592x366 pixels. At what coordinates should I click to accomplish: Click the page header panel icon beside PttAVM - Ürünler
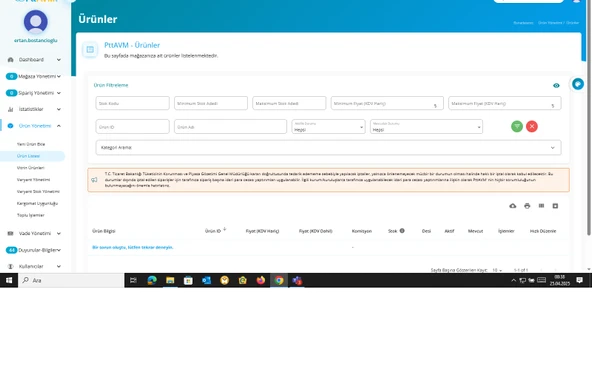click(x=90, y=49)
